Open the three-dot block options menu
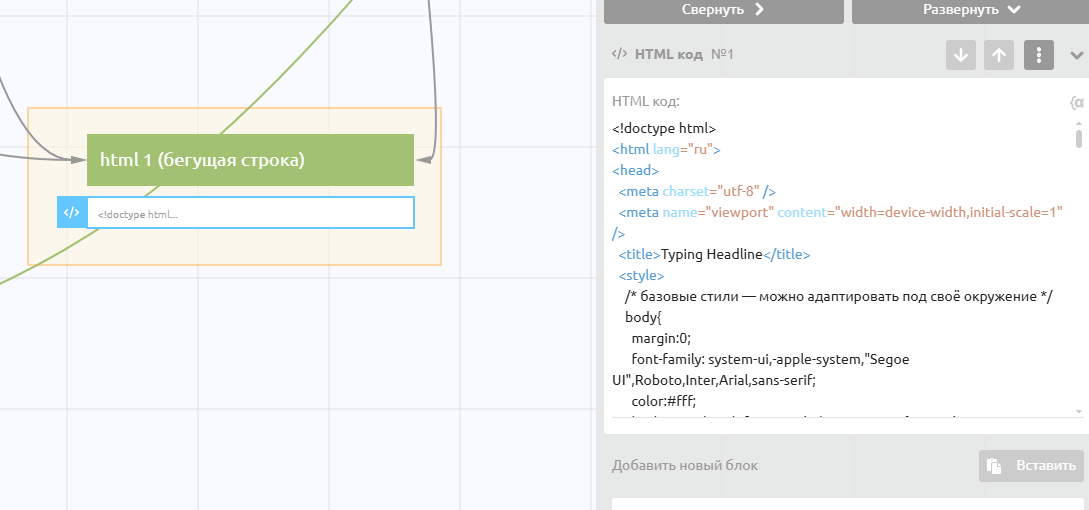 (x=1038, y=55)
